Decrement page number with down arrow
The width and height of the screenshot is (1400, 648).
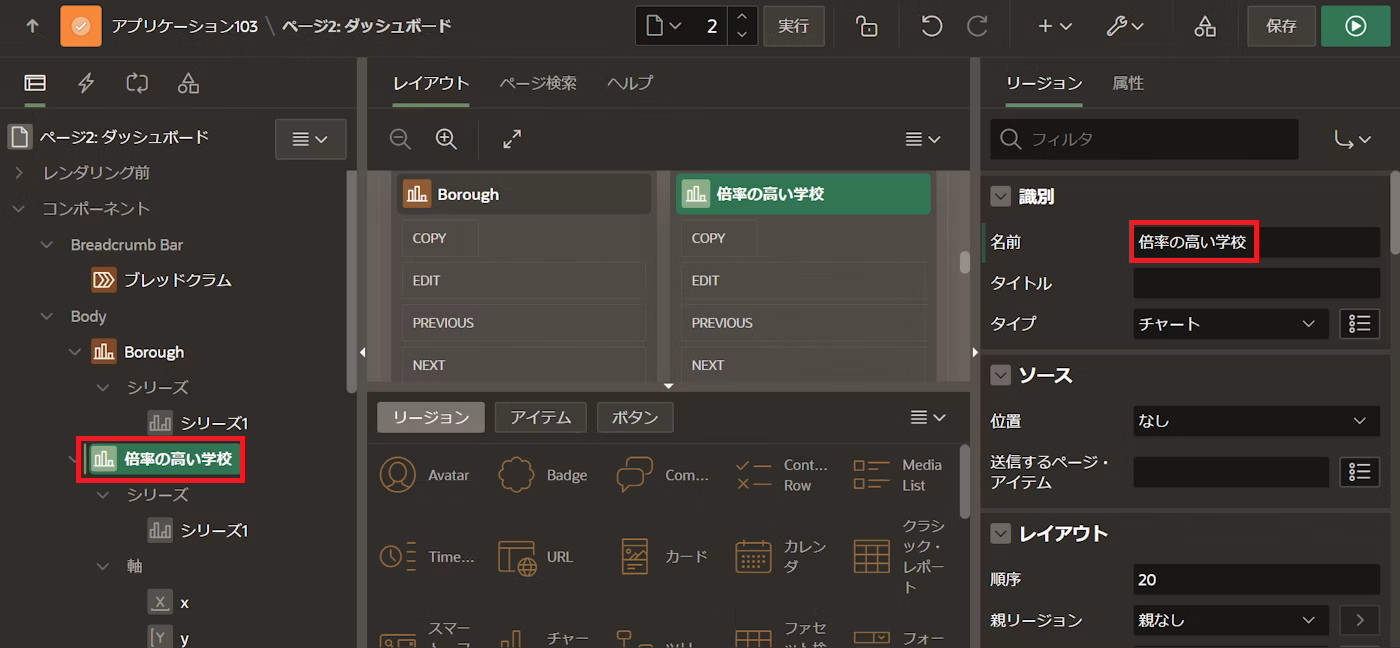tap(741, 35)
